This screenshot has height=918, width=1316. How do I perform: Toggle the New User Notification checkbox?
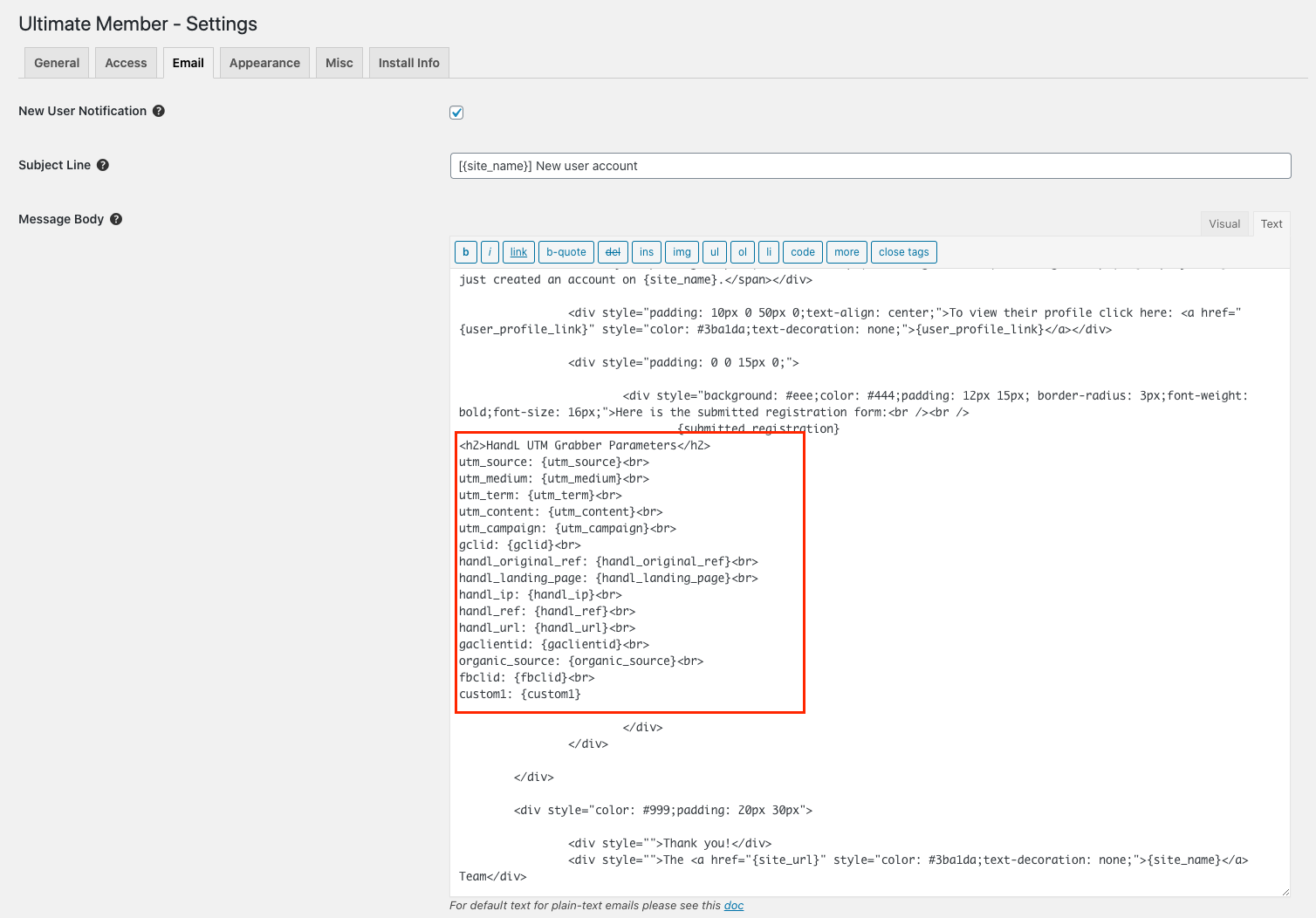(456, 113)
